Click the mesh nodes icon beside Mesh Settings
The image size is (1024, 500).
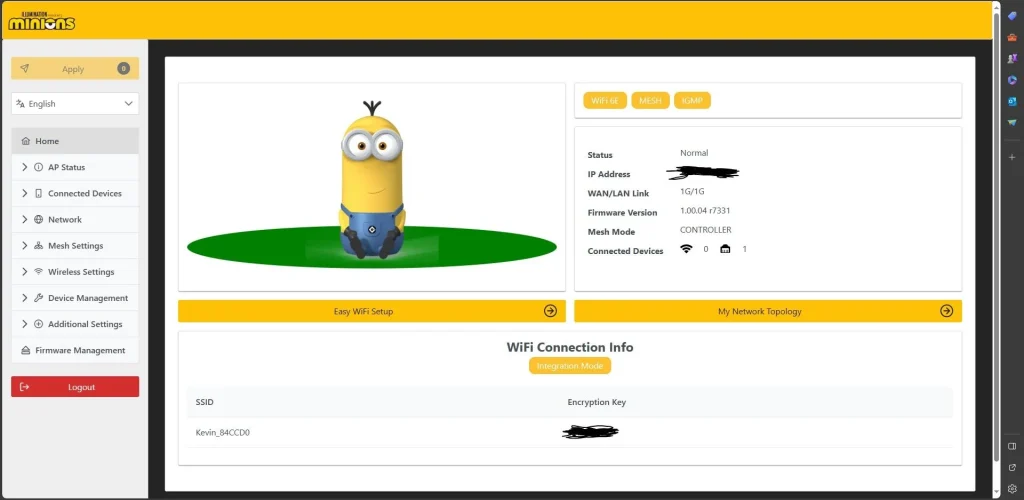click(39, 245)
